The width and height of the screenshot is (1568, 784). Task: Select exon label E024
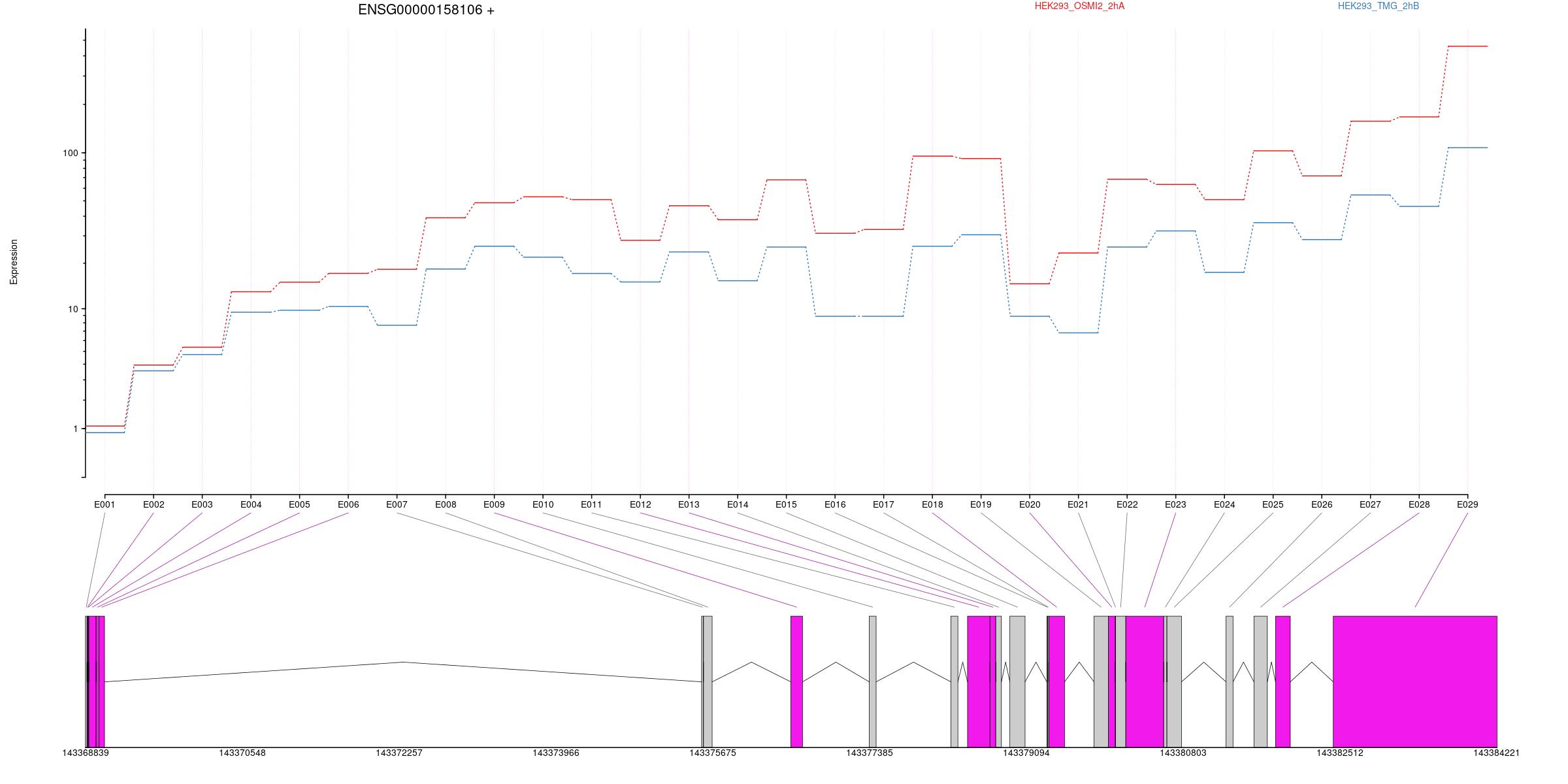[x=1224, y=504]
